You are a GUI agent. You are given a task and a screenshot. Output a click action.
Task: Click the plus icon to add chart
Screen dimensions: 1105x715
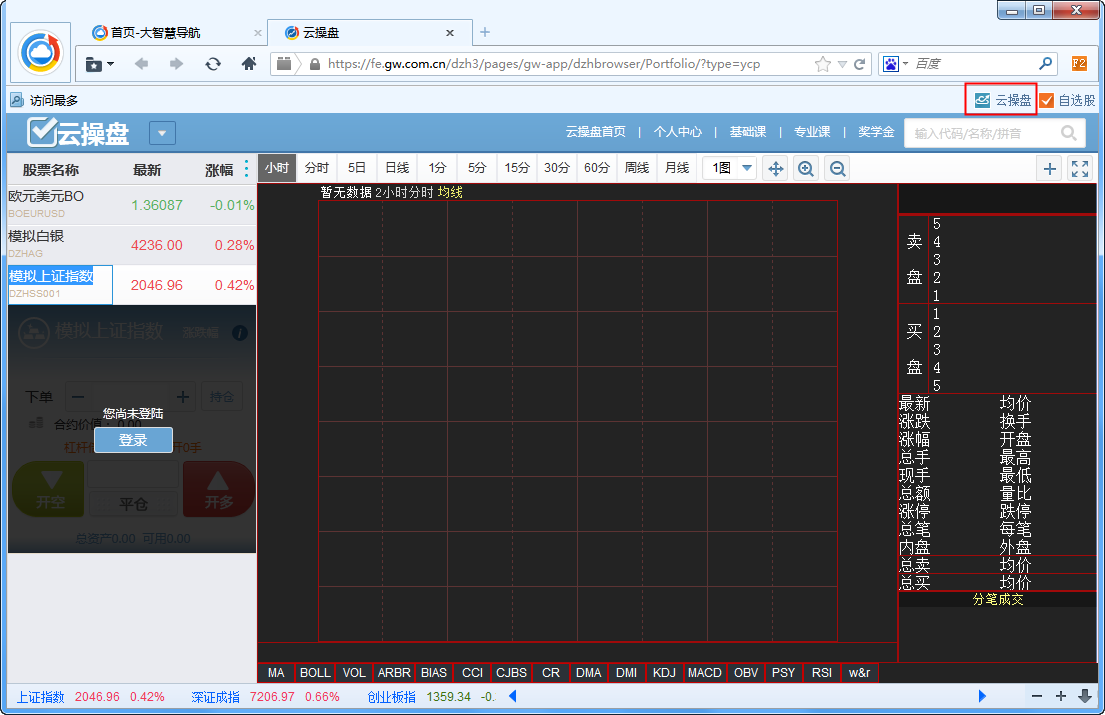click(x=1050, y=169)
